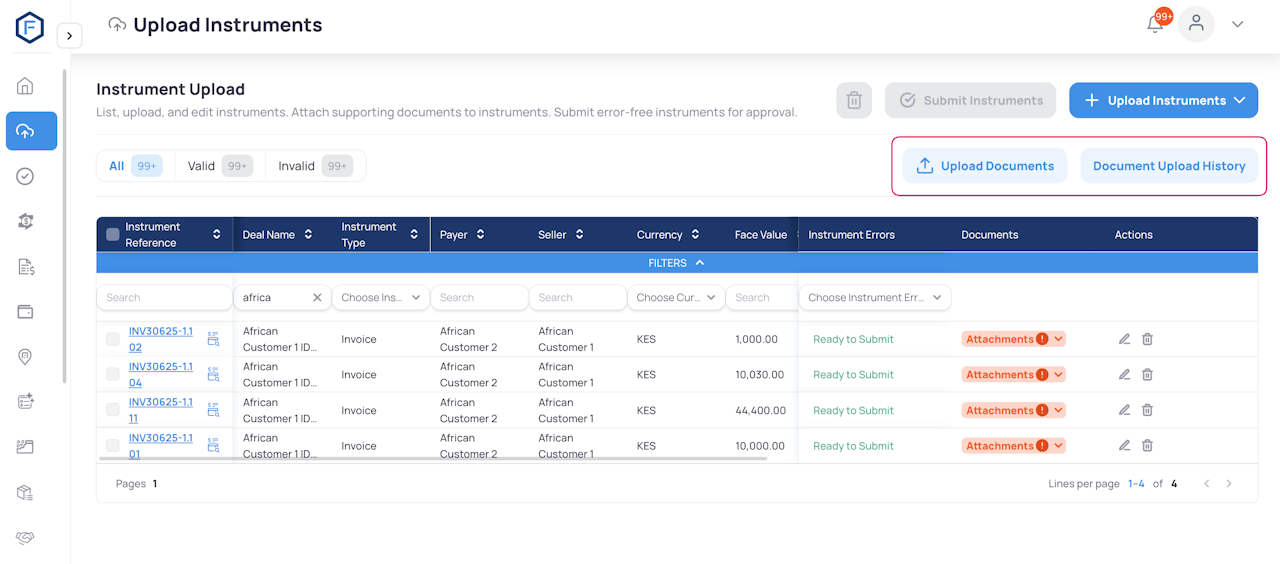The height and width of the screenshot is (564, 1280).
Task: Open the Choose Instrument Errors dropdown
Action: (x=874, y=297)
